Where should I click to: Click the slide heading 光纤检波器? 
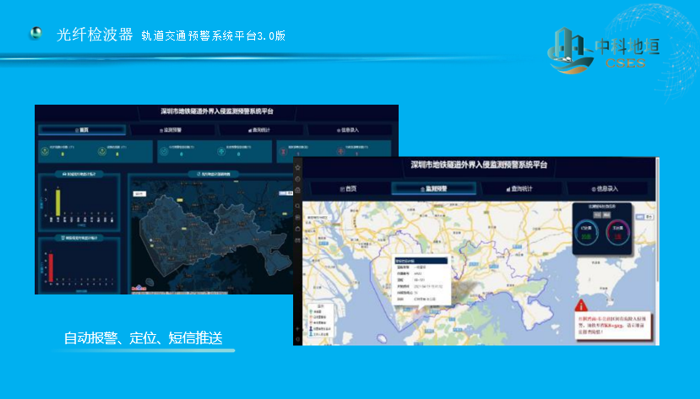[95, 34]
